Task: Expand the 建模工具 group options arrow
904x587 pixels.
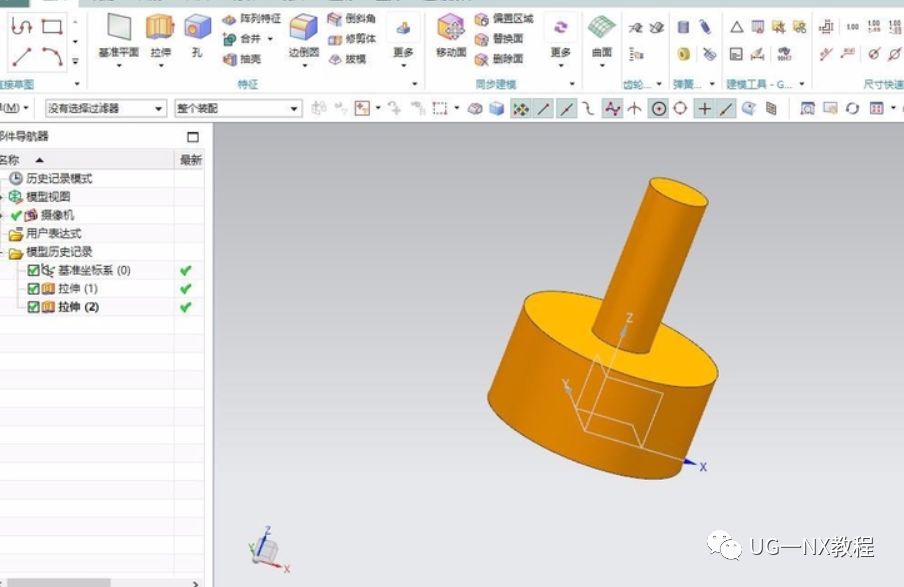Action: point(801,84)
